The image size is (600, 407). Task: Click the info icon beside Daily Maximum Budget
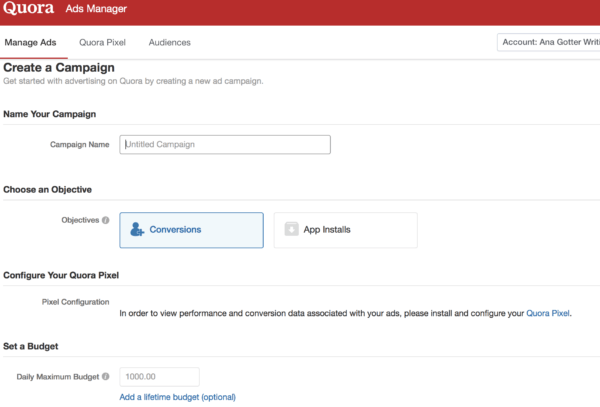106,376
